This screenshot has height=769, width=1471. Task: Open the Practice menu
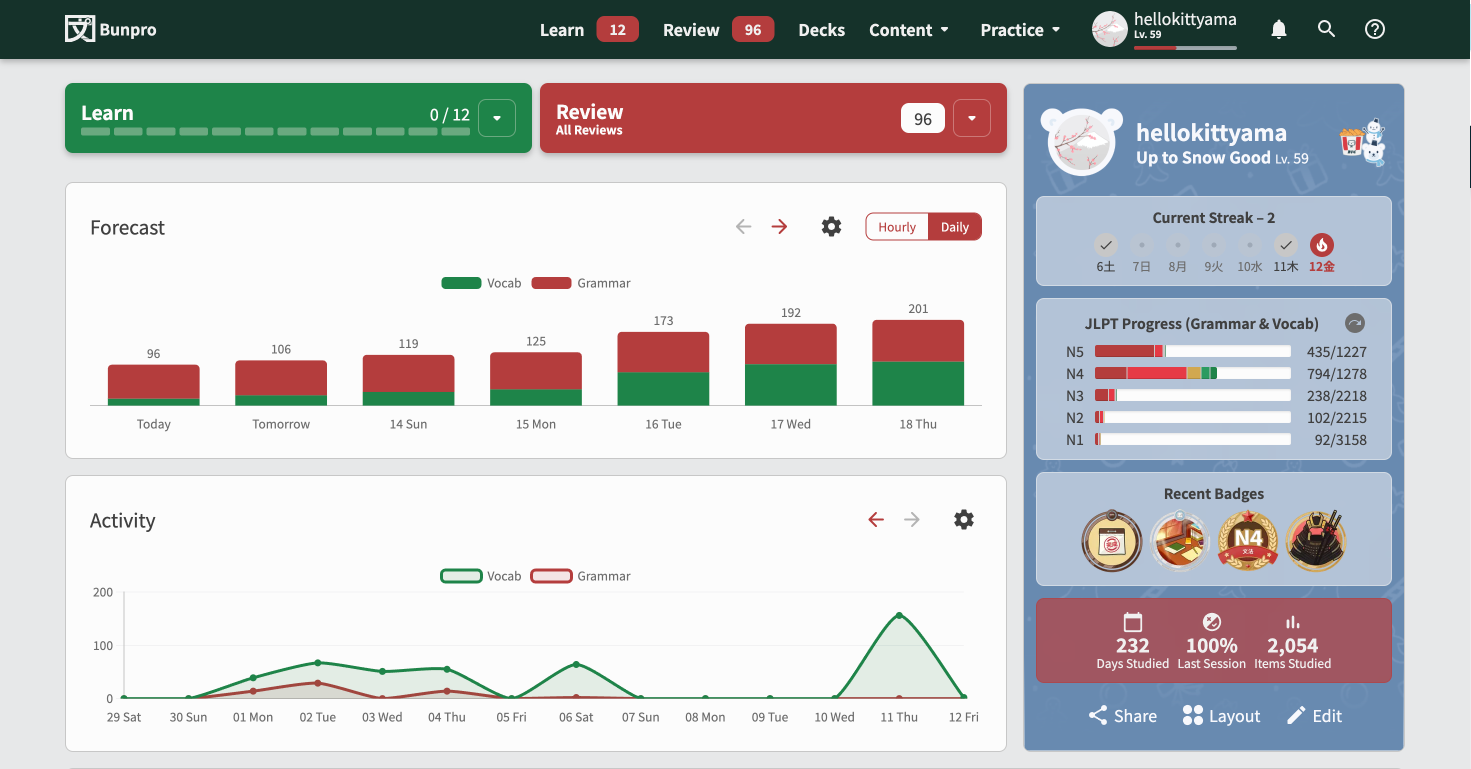pyautogui.click(x=1020, y=30)
